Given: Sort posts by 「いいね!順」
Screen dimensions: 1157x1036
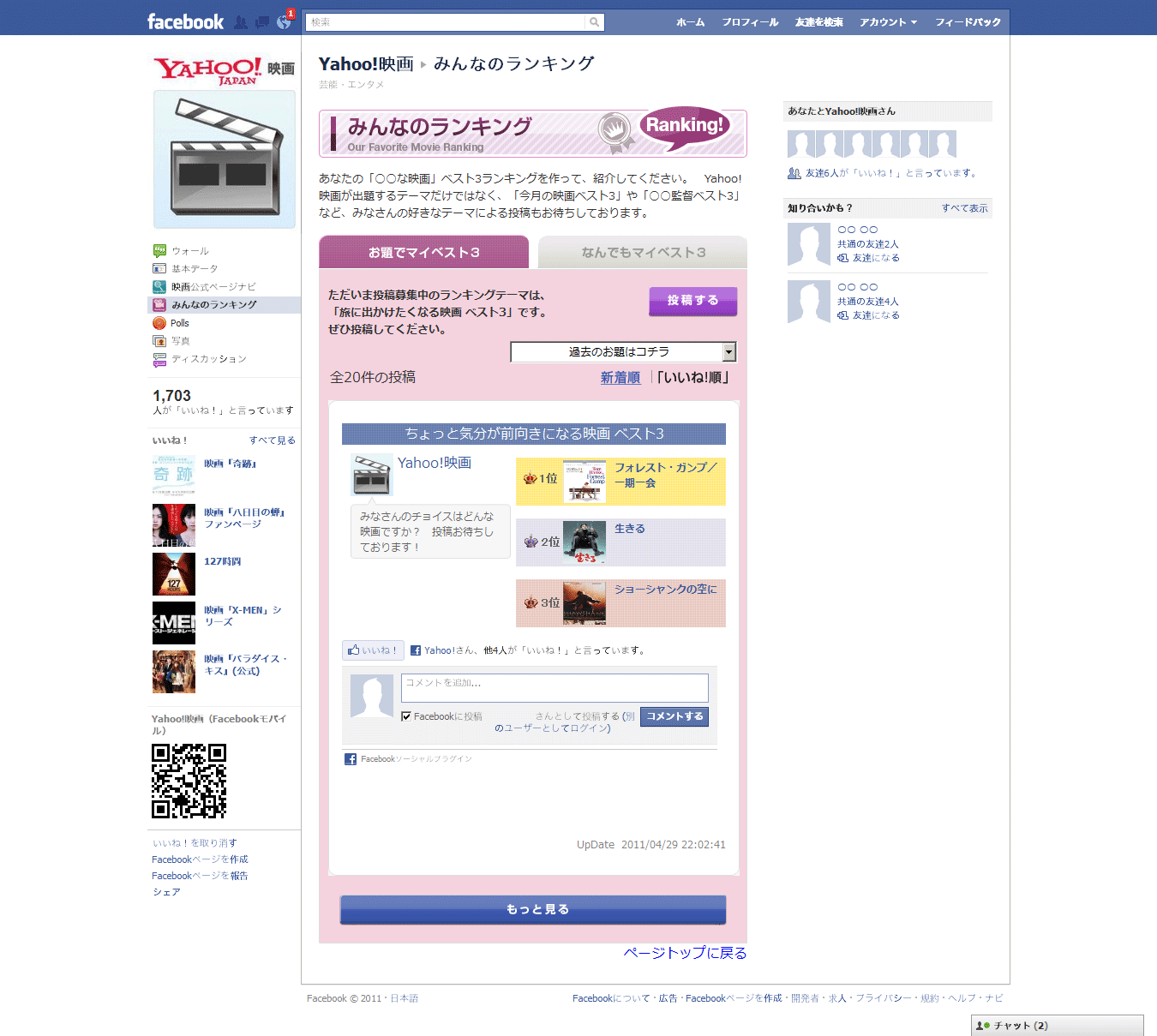Looking at the screenshot, I should pos(693,378).
